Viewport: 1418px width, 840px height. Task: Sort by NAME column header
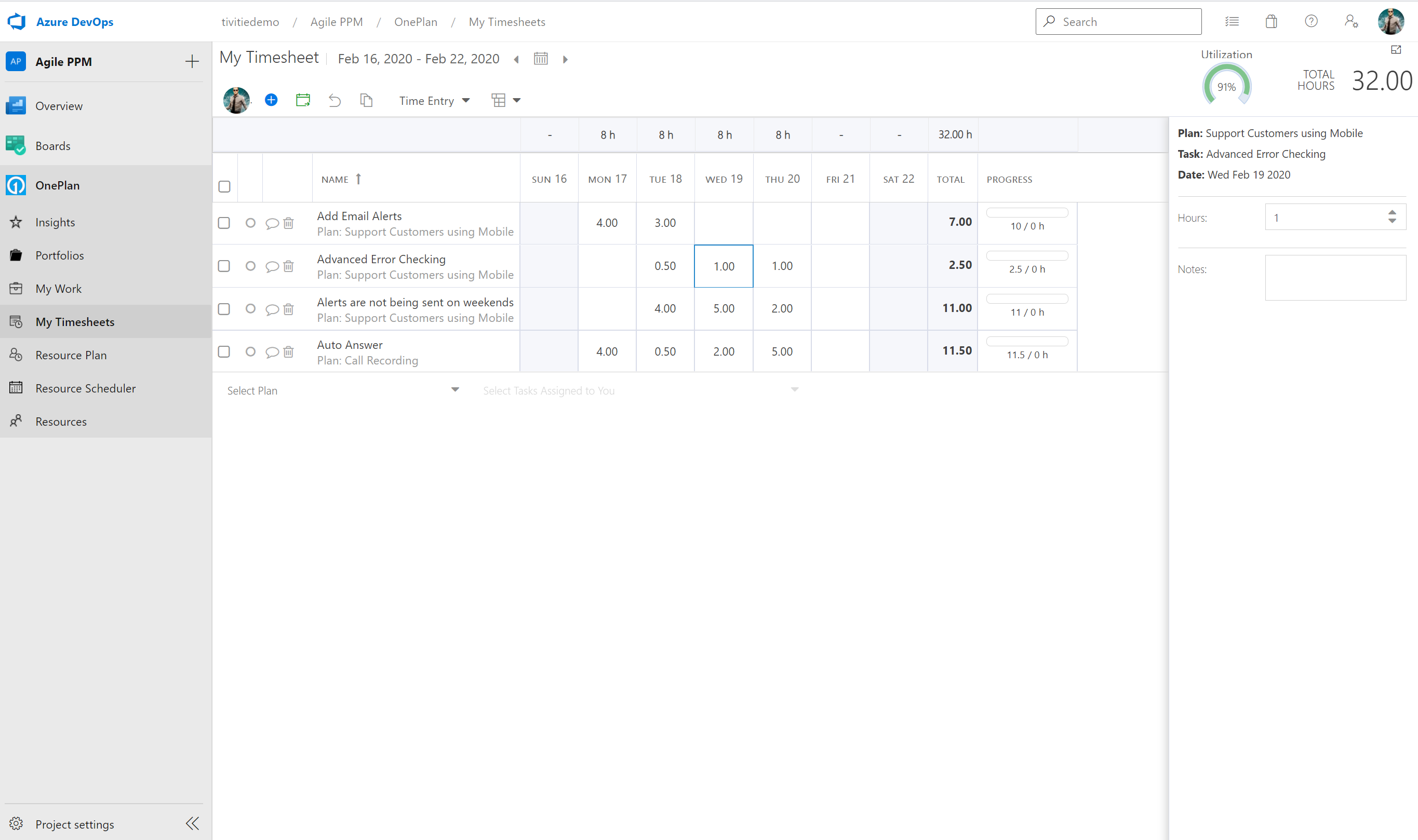[341, 180]
